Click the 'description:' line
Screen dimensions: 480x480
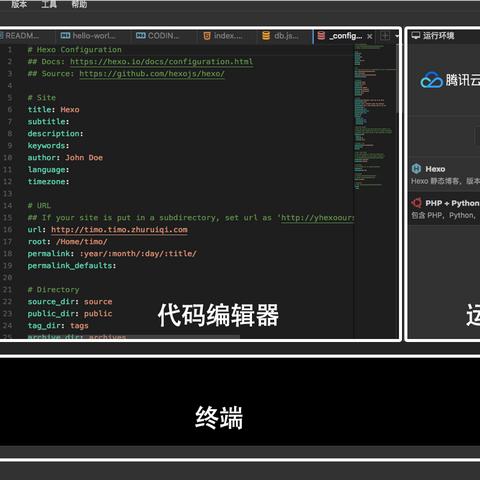point(55,134)
